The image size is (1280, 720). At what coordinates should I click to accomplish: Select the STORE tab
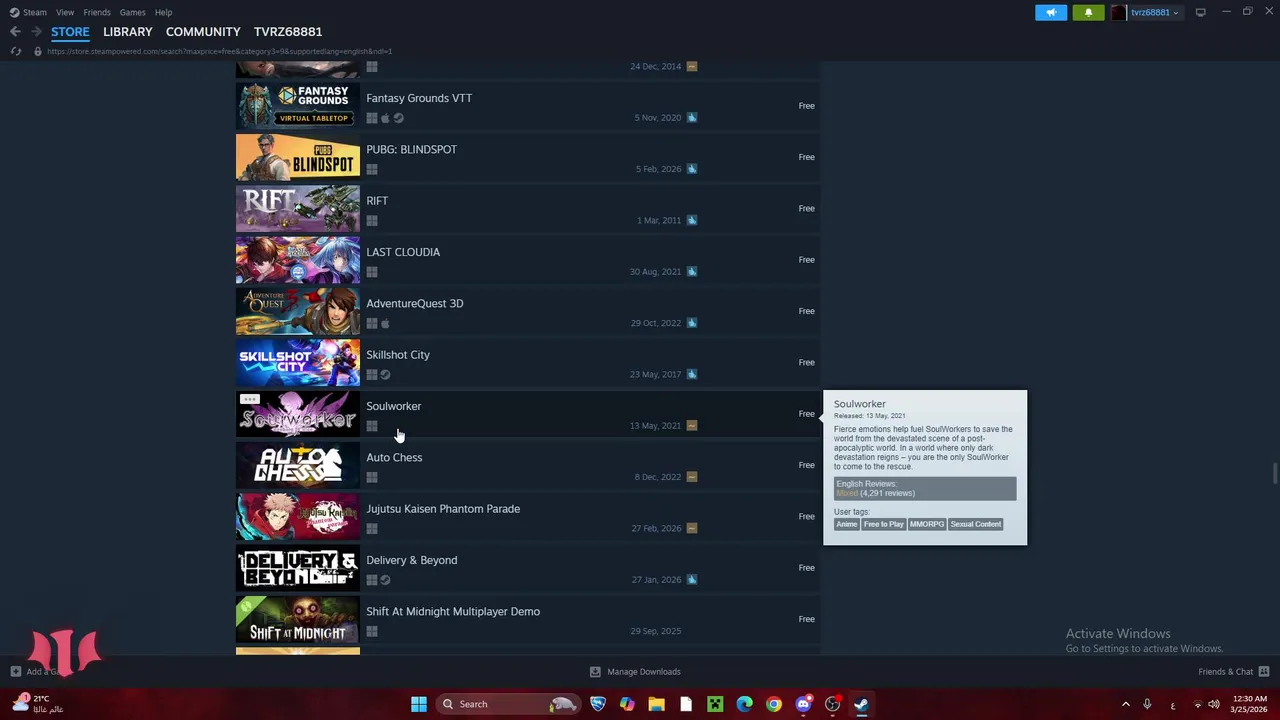click(70, 32)
